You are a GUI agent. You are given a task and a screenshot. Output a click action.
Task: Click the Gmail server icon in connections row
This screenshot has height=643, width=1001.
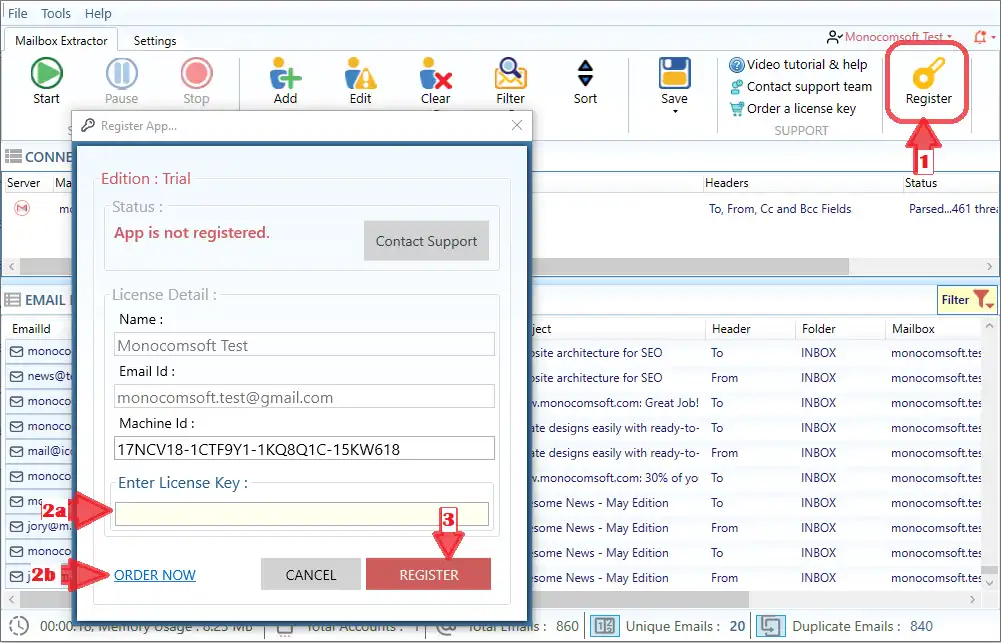tap(22, 208)
